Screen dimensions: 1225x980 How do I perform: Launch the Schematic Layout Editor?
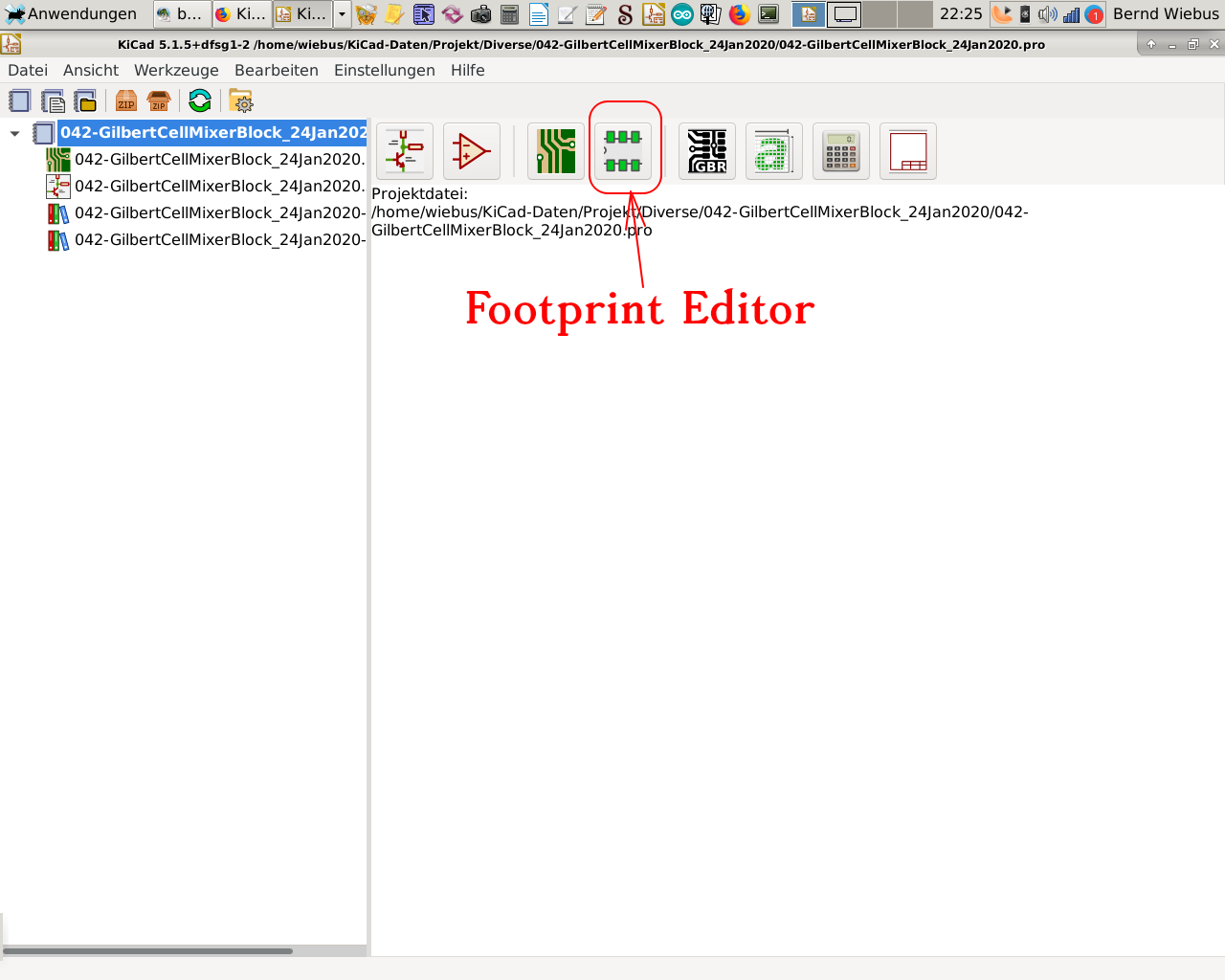[405, 151]
